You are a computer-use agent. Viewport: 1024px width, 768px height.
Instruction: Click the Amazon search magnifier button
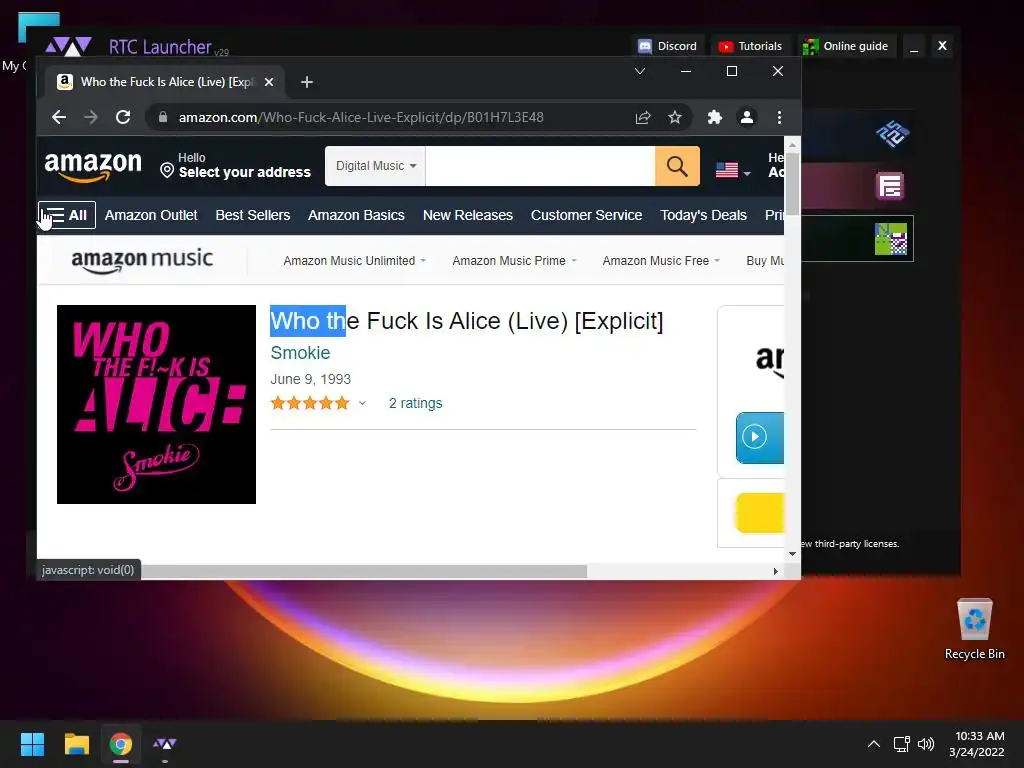(677, 166)
